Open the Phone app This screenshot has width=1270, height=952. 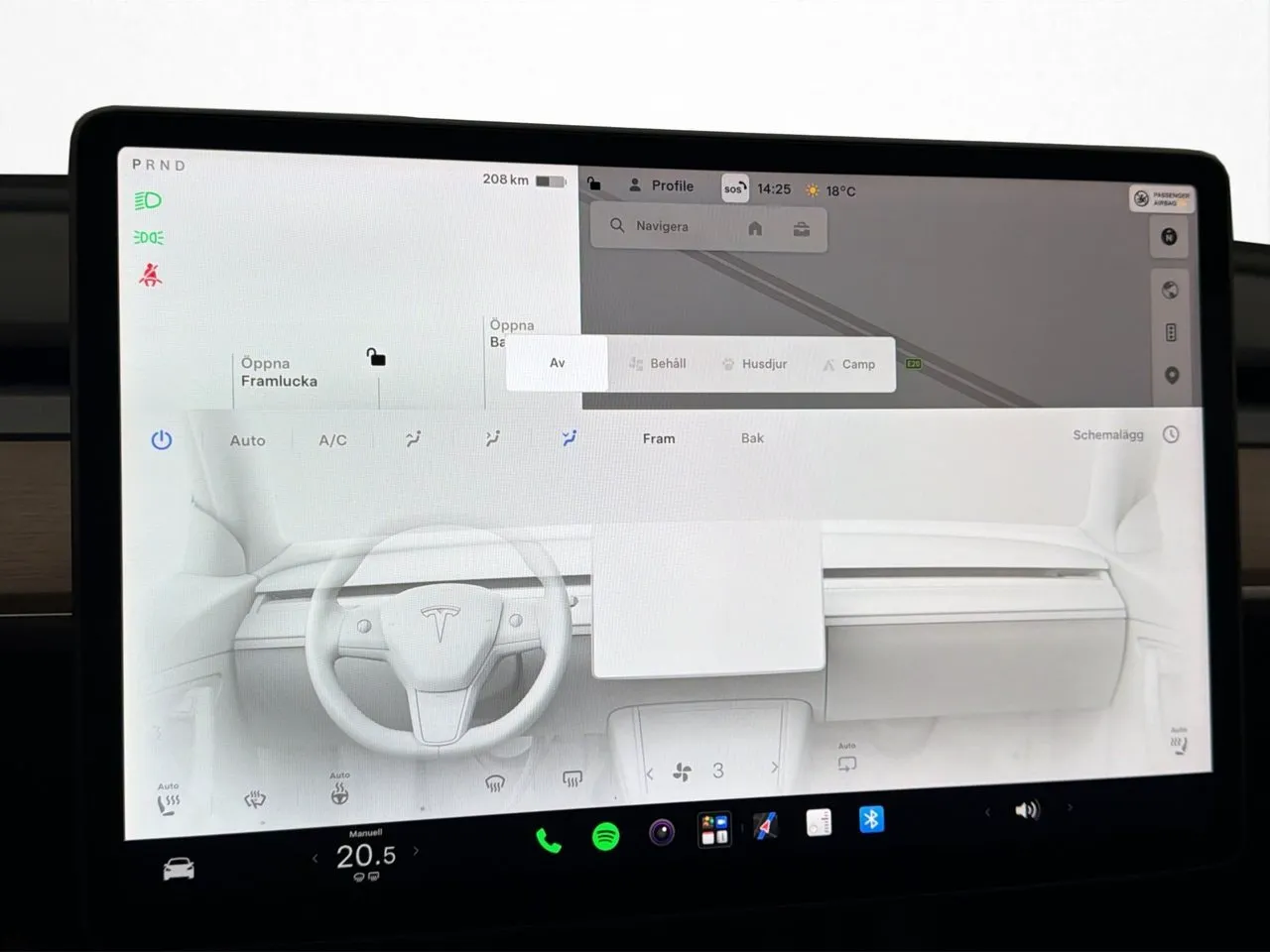tap(548, 841)
